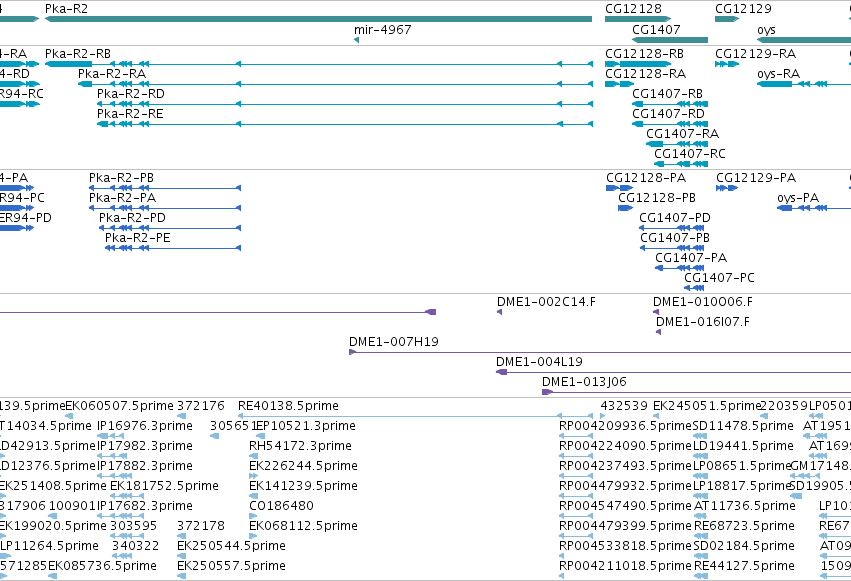The image size is (851, 581).
Task: Click transcript CG12129-RA label
Action: tap(755, 54)
